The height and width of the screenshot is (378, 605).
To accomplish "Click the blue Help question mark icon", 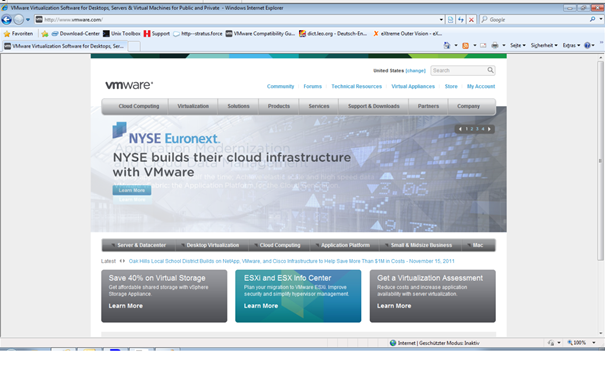I will pos(587,46).
